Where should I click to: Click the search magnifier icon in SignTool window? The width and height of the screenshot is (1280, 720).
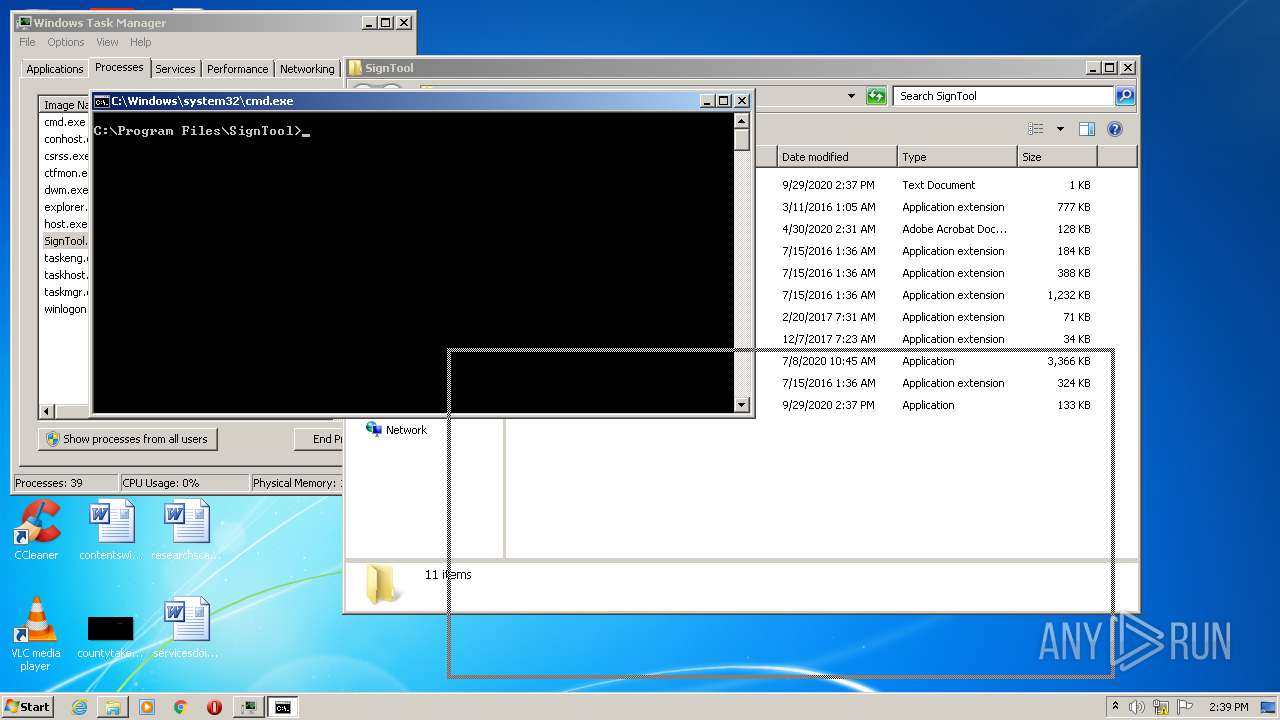pyautogui.click(x=1125, y=96)
